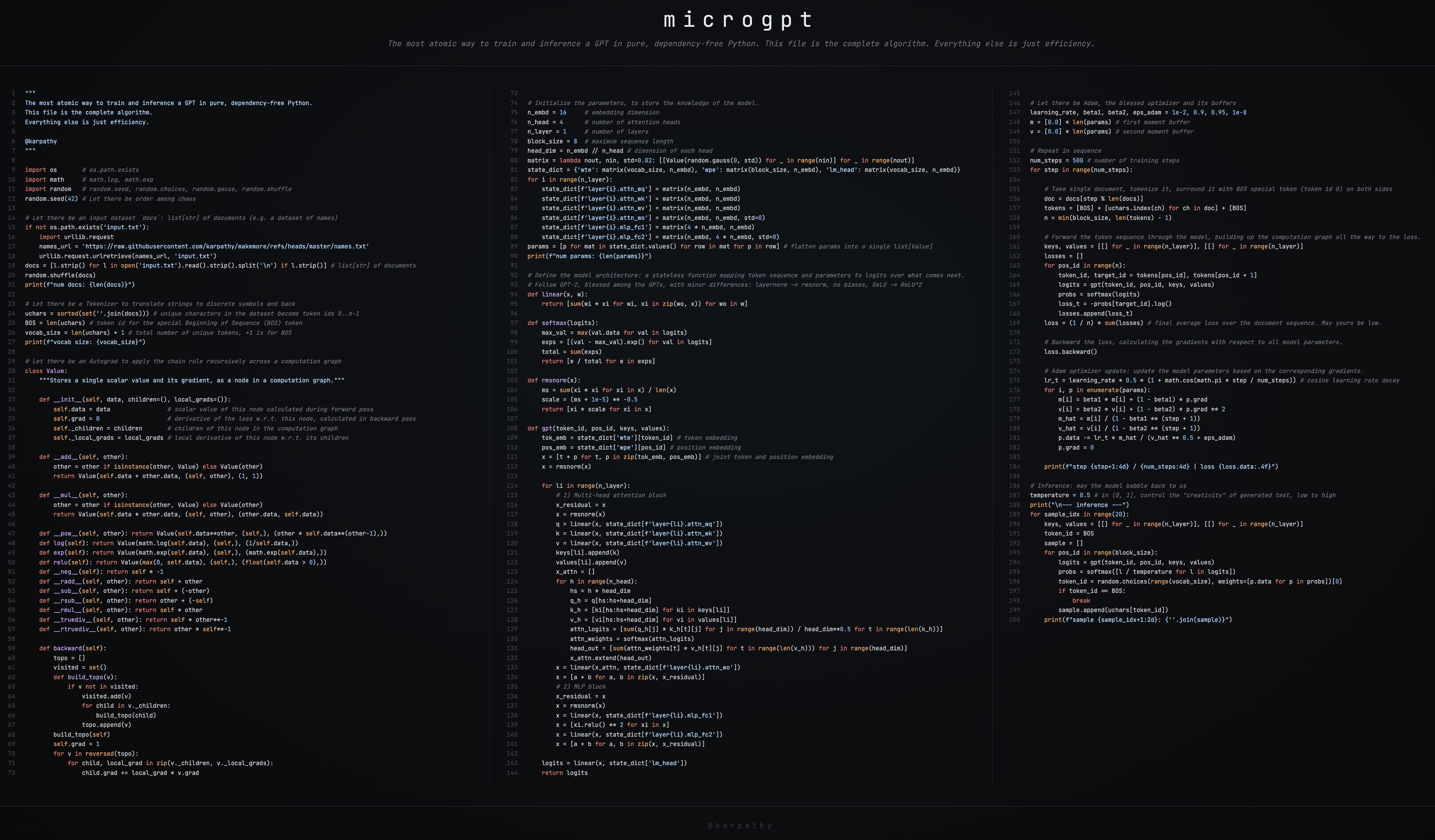Select the @karpathy tag in the docstring
Screen dimensions: 1435x840
pyautogui.click(x=41, y=141)
